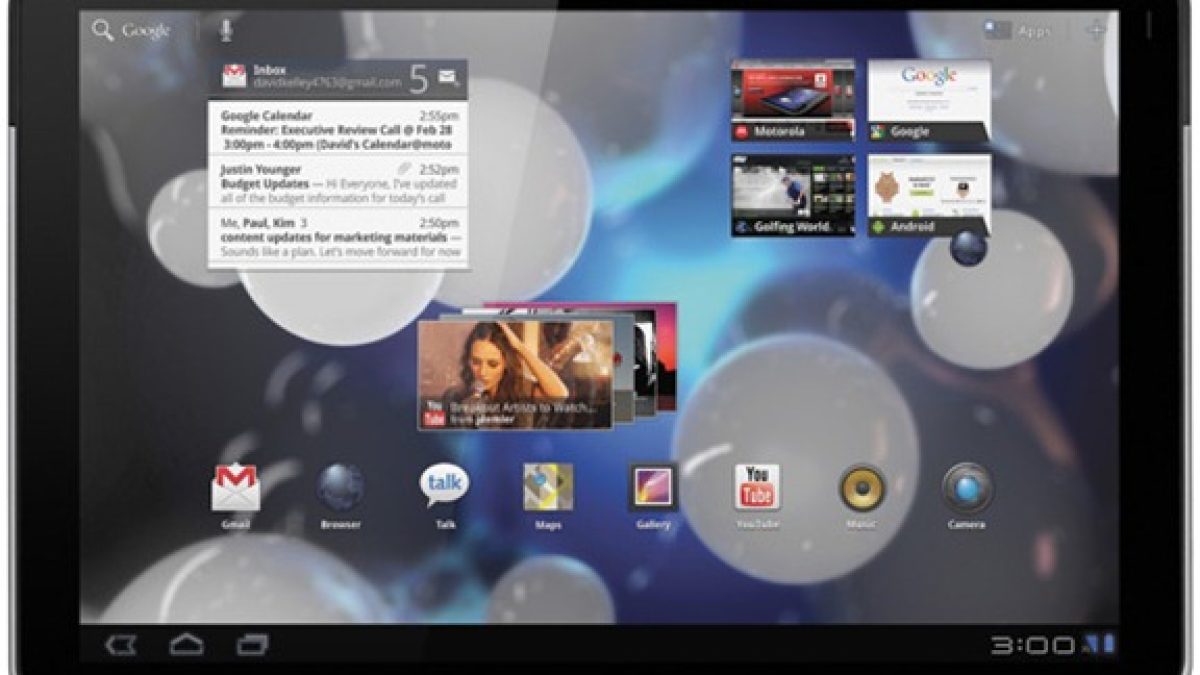The height and width of the screenshot is (675, 1200).
Task: Open the Camera app icon
Action: pos(967,488)
